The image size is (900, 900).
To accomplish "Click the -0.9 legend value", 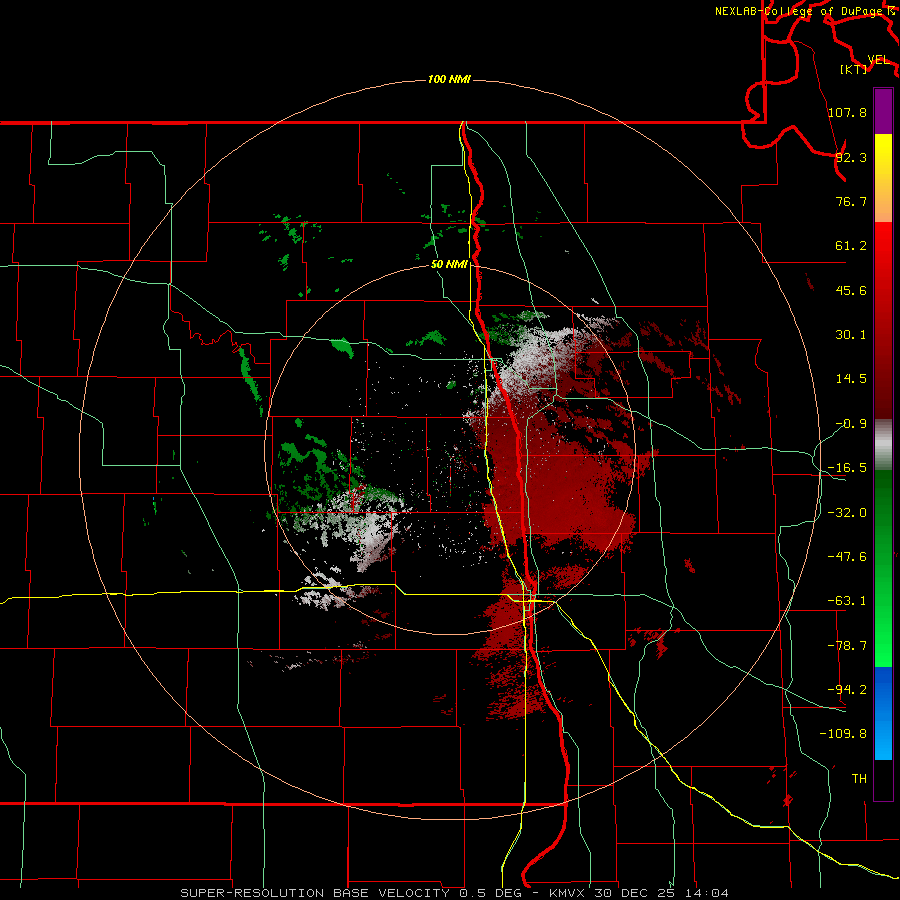I will click(851, 424).
